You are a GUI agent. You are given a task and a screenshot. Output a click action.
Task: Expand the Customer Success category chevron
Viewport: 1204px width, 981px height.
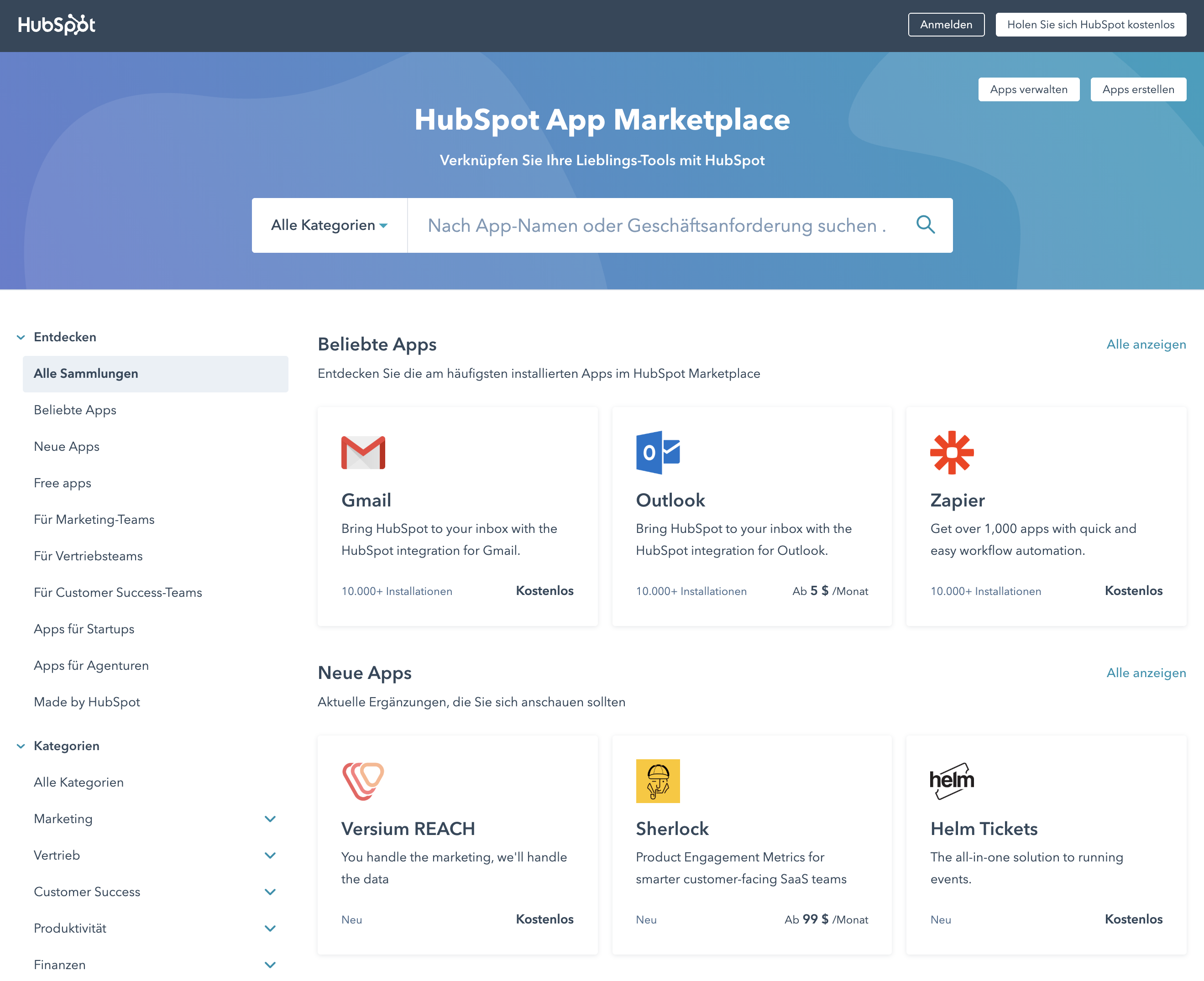270,892
